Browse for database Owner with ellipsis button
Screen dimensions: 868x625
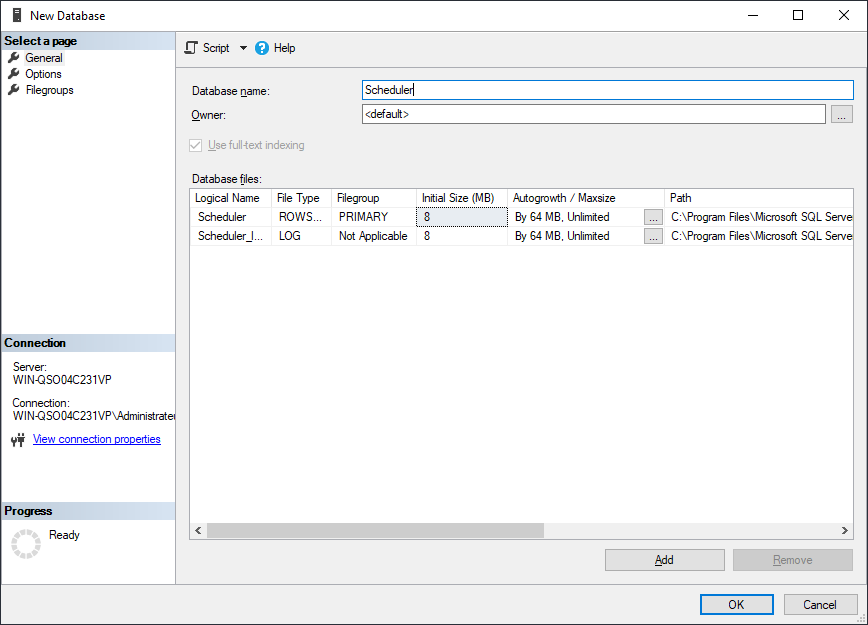tap(841, 114)
